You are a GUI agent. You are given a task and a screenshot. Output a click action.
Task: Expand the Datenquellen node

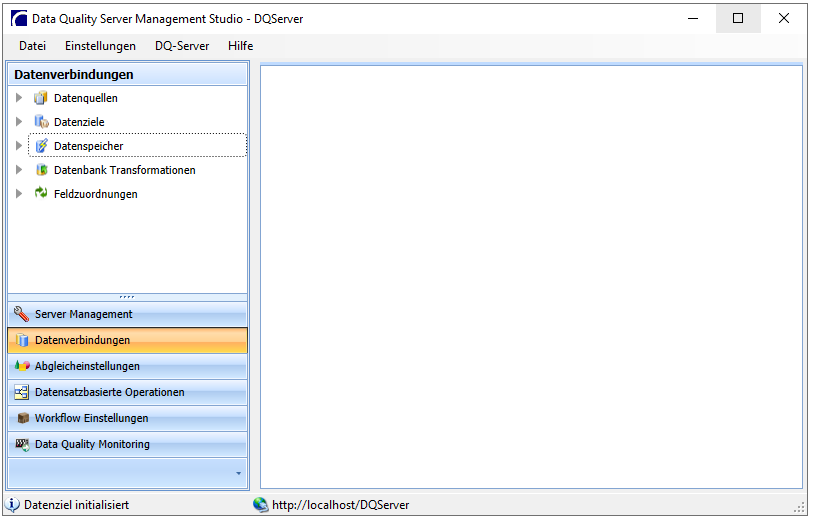click(x=19, y=98)
